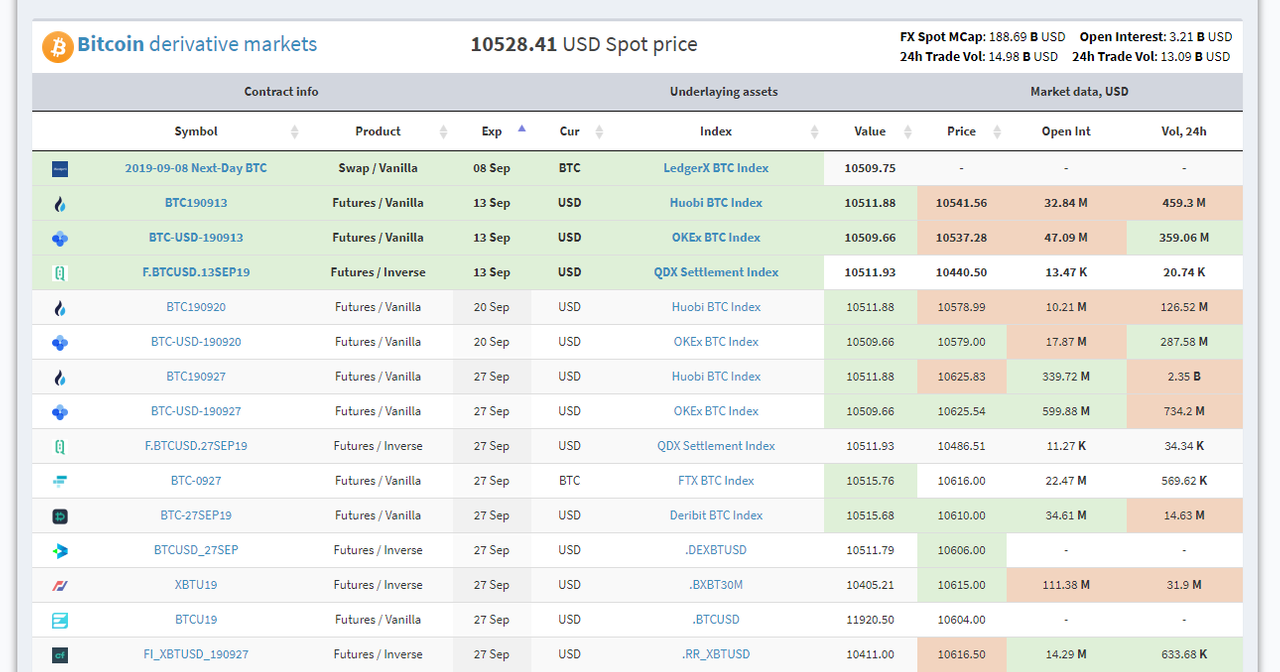This screenshot has width=1280, height=672.
Task: Click FTX icon beside BTC-0927
Action: click(x=60, y=481)
